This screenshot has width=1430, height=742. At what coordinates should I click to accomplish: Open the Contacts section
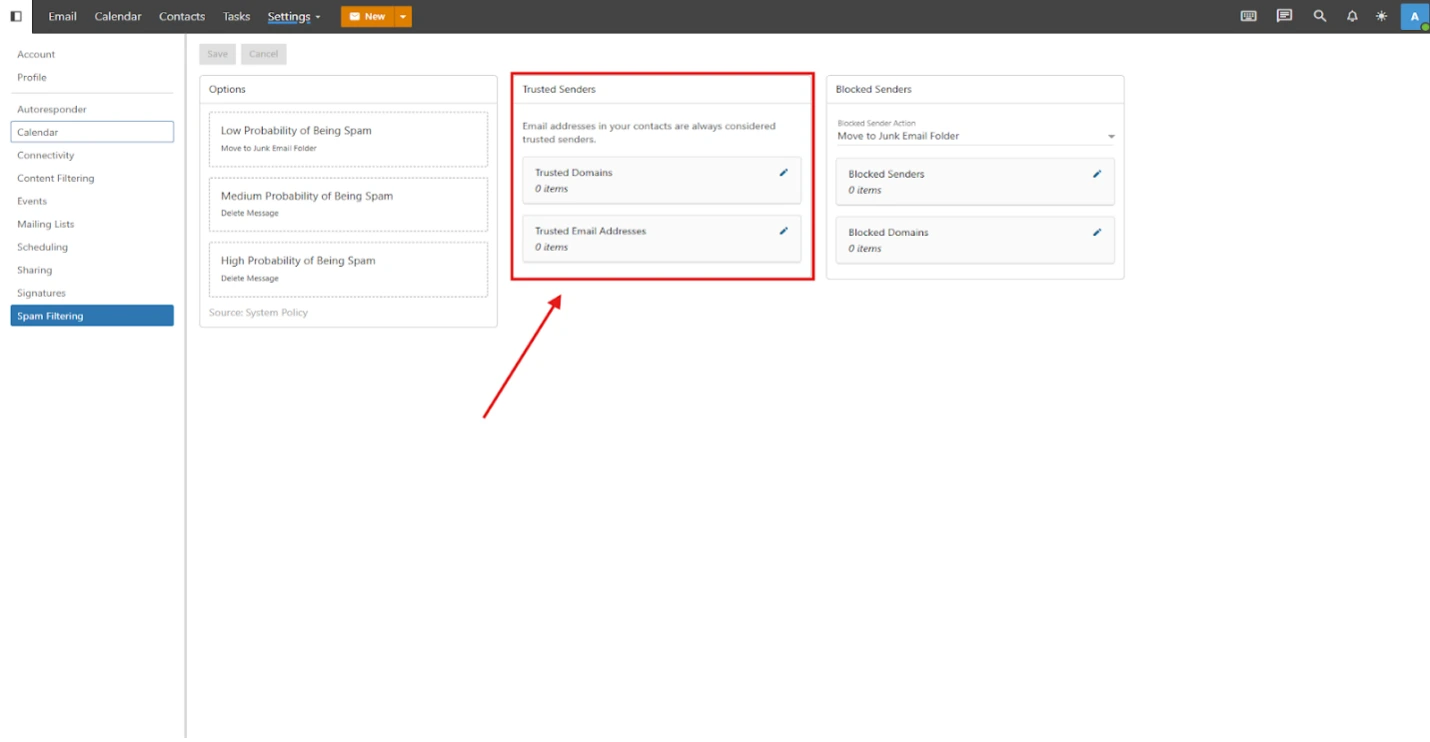click(182, 16)
